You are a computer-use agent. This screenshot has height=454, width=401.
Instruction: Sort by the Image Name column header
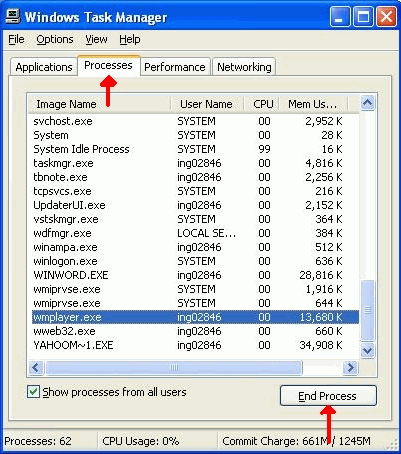coord(99,104)
